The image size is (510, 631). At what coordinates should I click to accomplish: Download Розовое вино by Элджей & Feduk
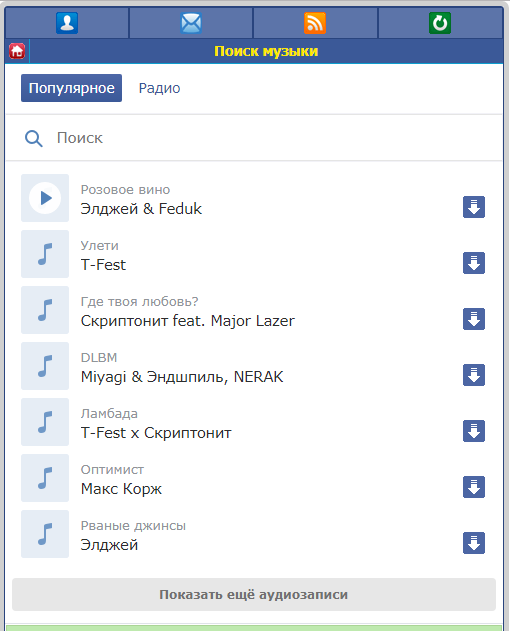coord(474,207)
